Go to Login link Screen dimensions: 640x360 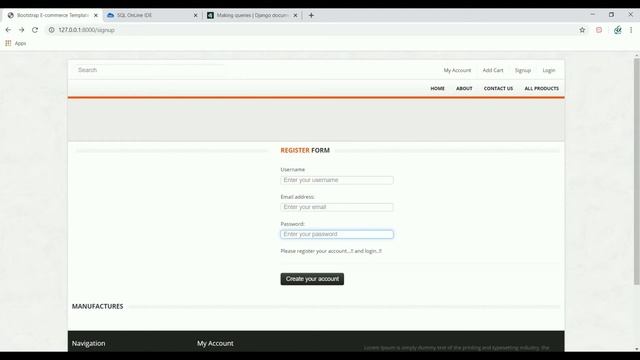click(x=549, y=70)
